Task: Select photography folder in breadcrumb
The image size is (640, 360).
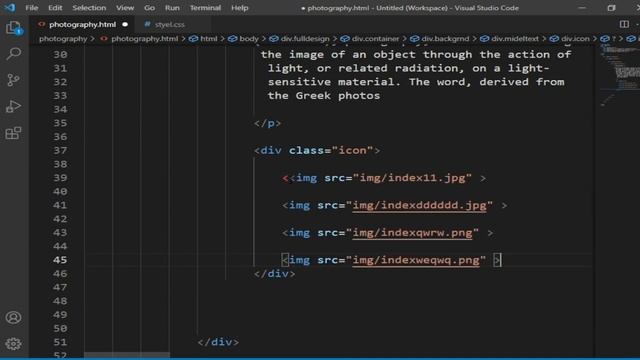Action: [63, 39]
